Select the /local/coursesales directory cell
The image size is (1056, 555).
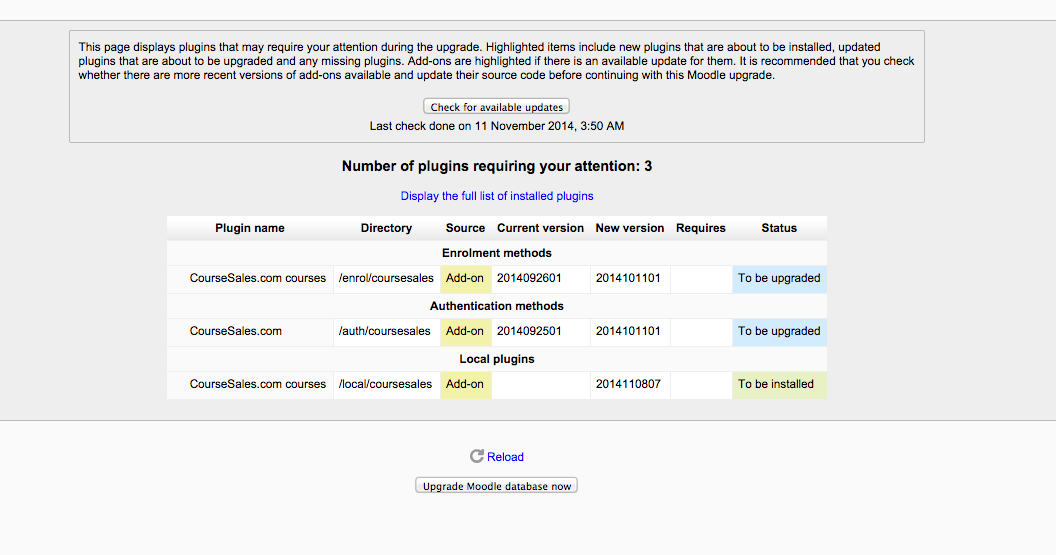click(x=385, y=384)
